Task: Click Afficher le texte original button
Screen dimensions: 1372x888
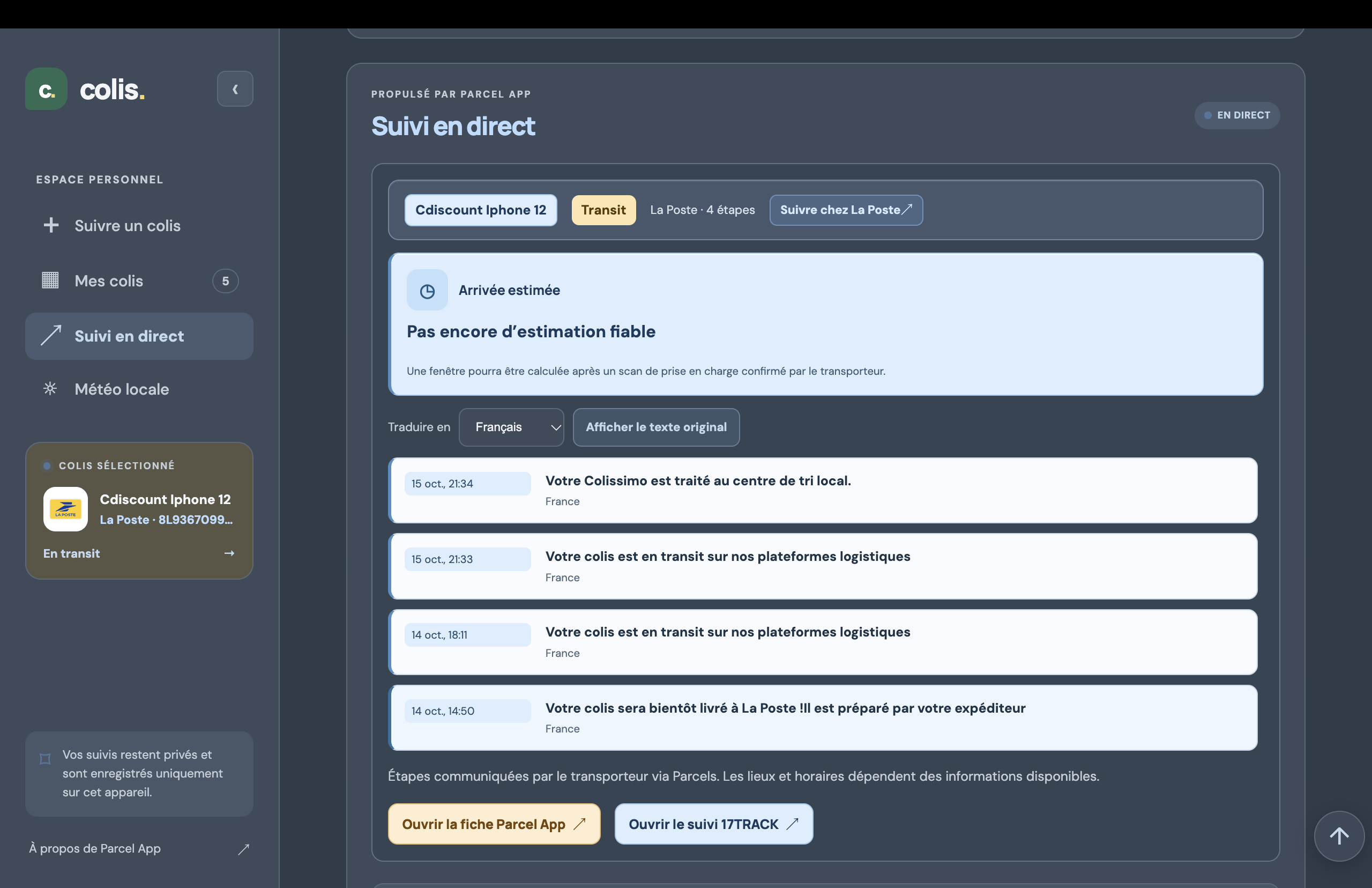Action: [x=656, y=427]
